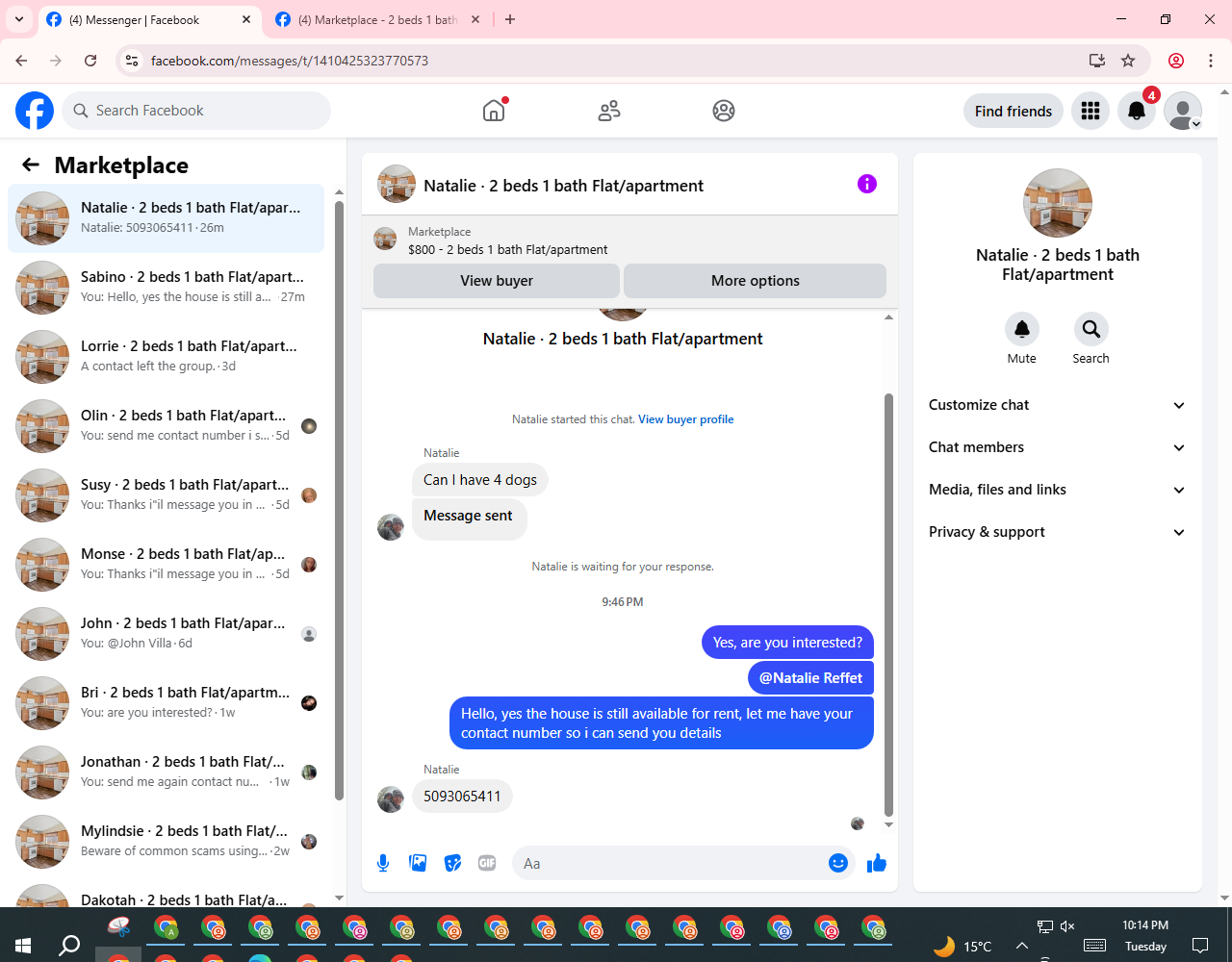
Task: Open install app icon in address bar
Action: [x=1097, y=61]
